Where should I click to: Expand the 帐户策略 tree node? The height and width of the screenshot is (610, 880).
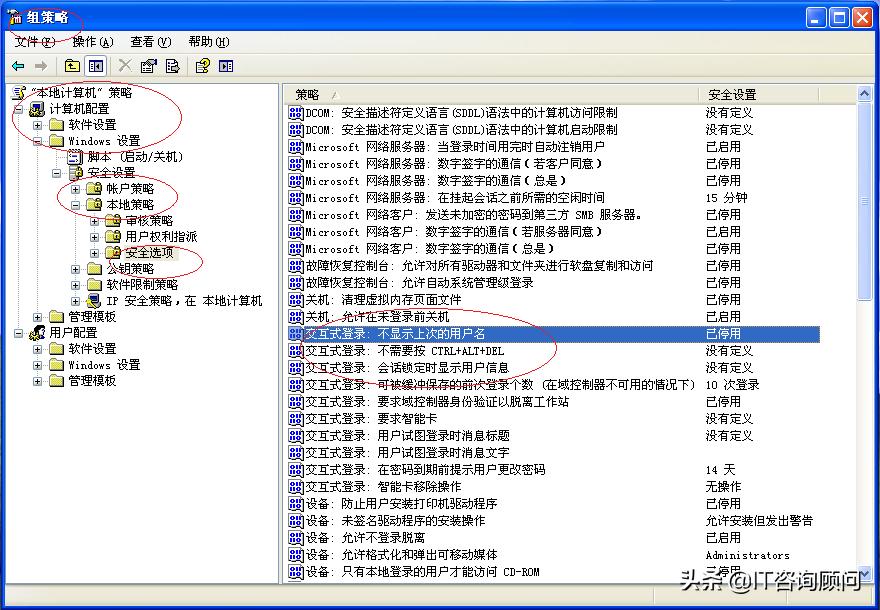[x=77, y=187]
